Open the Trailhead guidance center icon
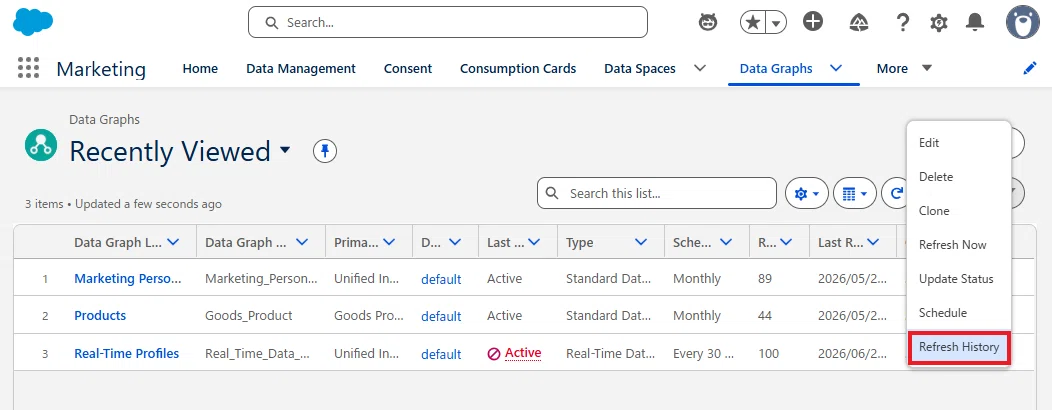1052x410 pixels. tap(858, 23)
